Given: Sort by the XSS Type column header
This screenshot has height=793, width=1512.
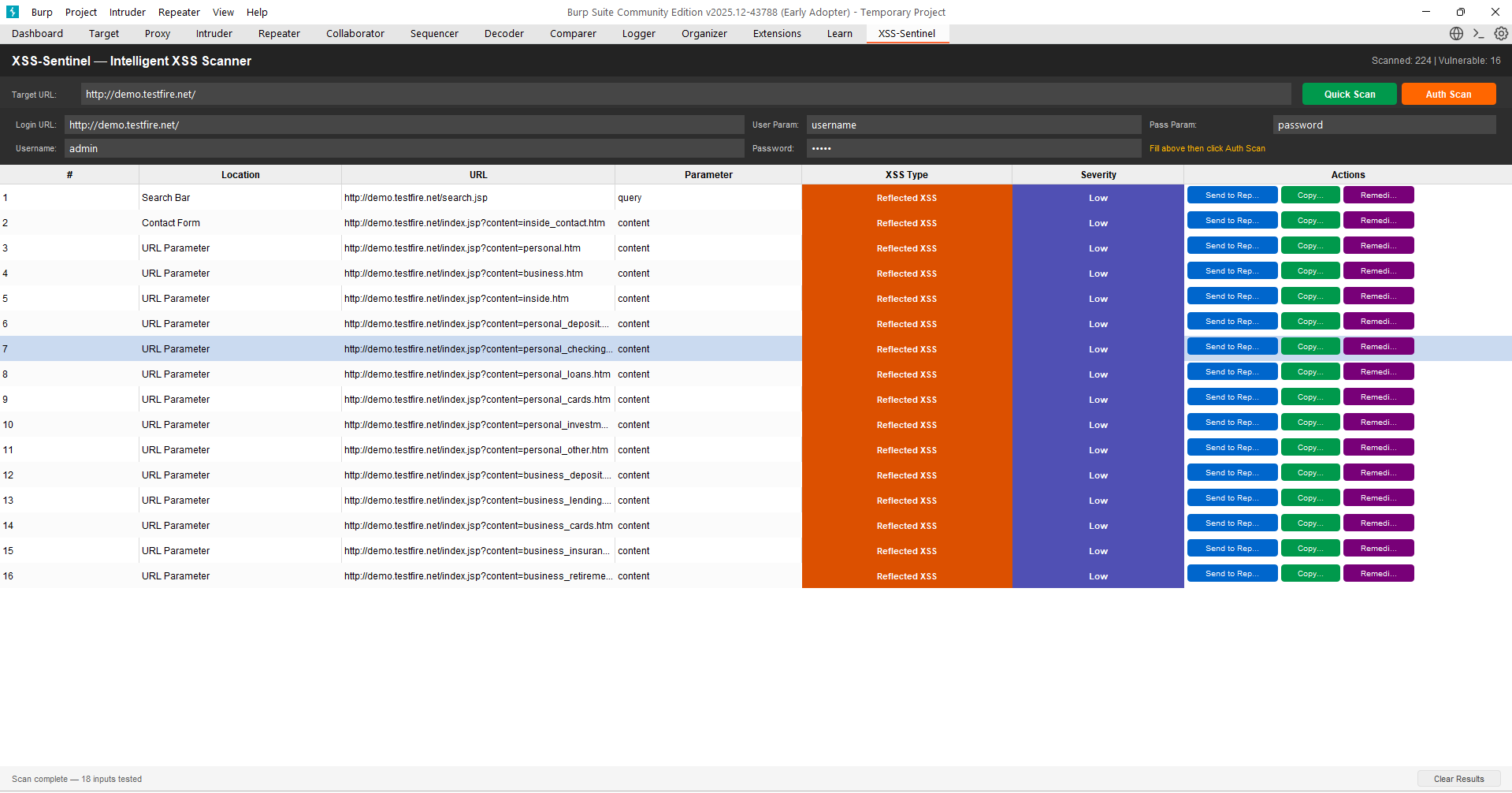Looking at the screenshot, I should 907,175.
